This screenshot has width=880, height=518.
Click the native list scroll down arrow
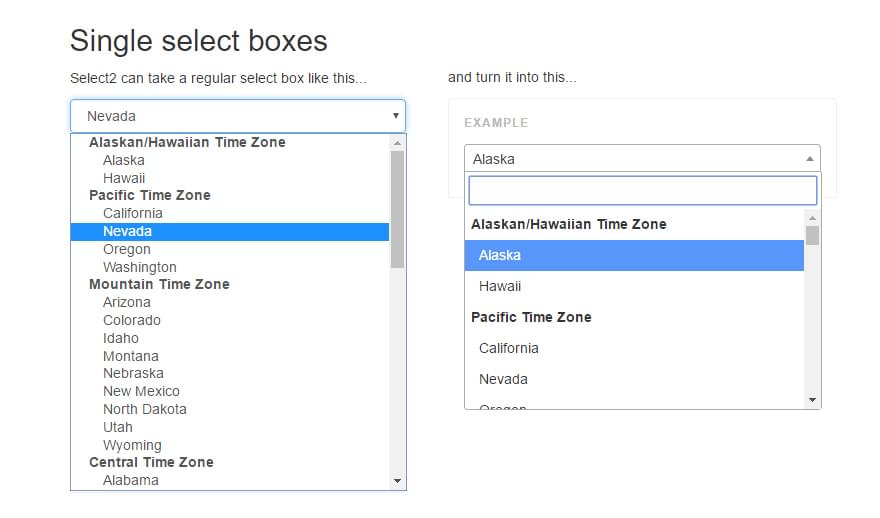click(398, 481)
